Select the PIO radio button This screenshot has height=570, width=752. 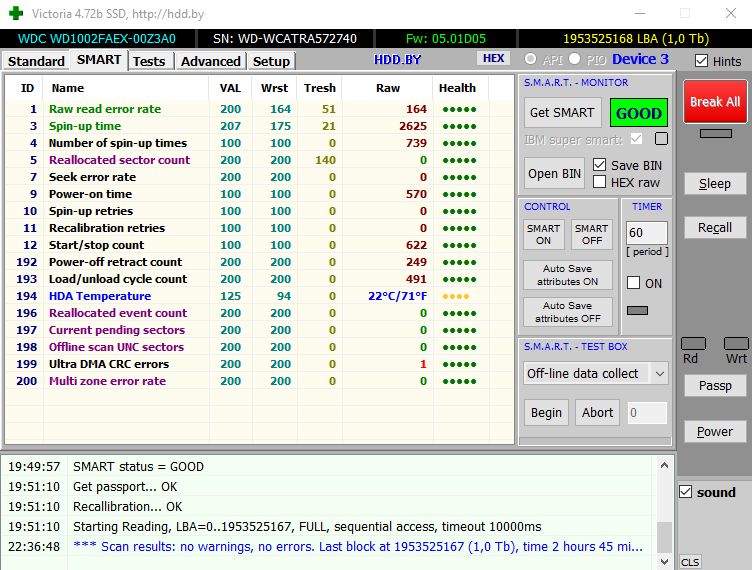click(x=575, y=59)
